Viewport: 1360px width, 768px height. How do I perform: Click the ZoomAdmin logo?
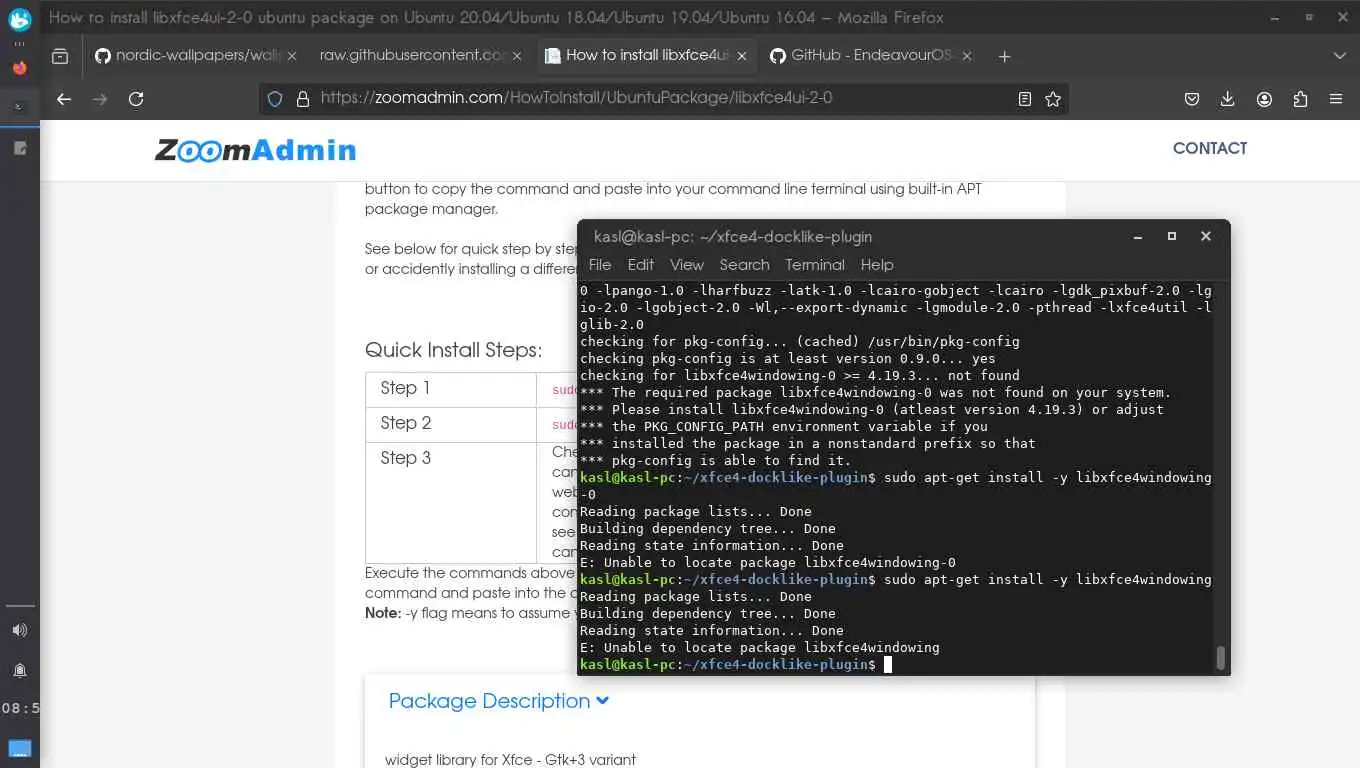(255, 150)
